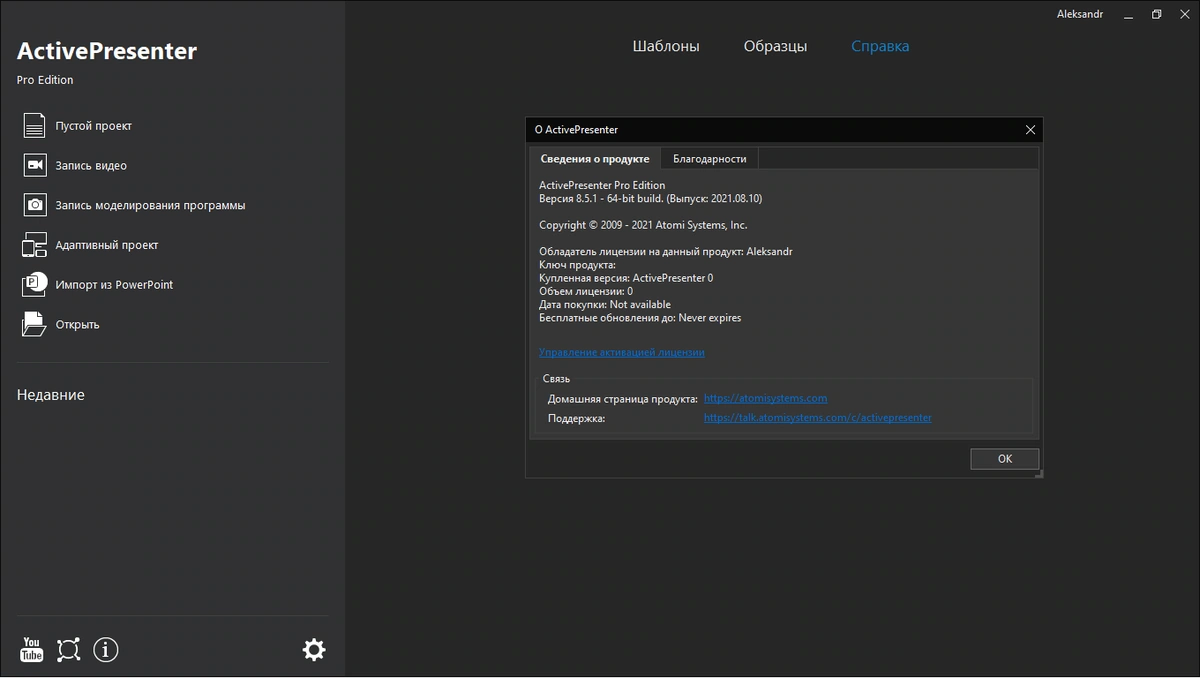Viewport: 1200px width, 678px height.
Task: Open settings via the gear icon
Action: coord(314,650)
